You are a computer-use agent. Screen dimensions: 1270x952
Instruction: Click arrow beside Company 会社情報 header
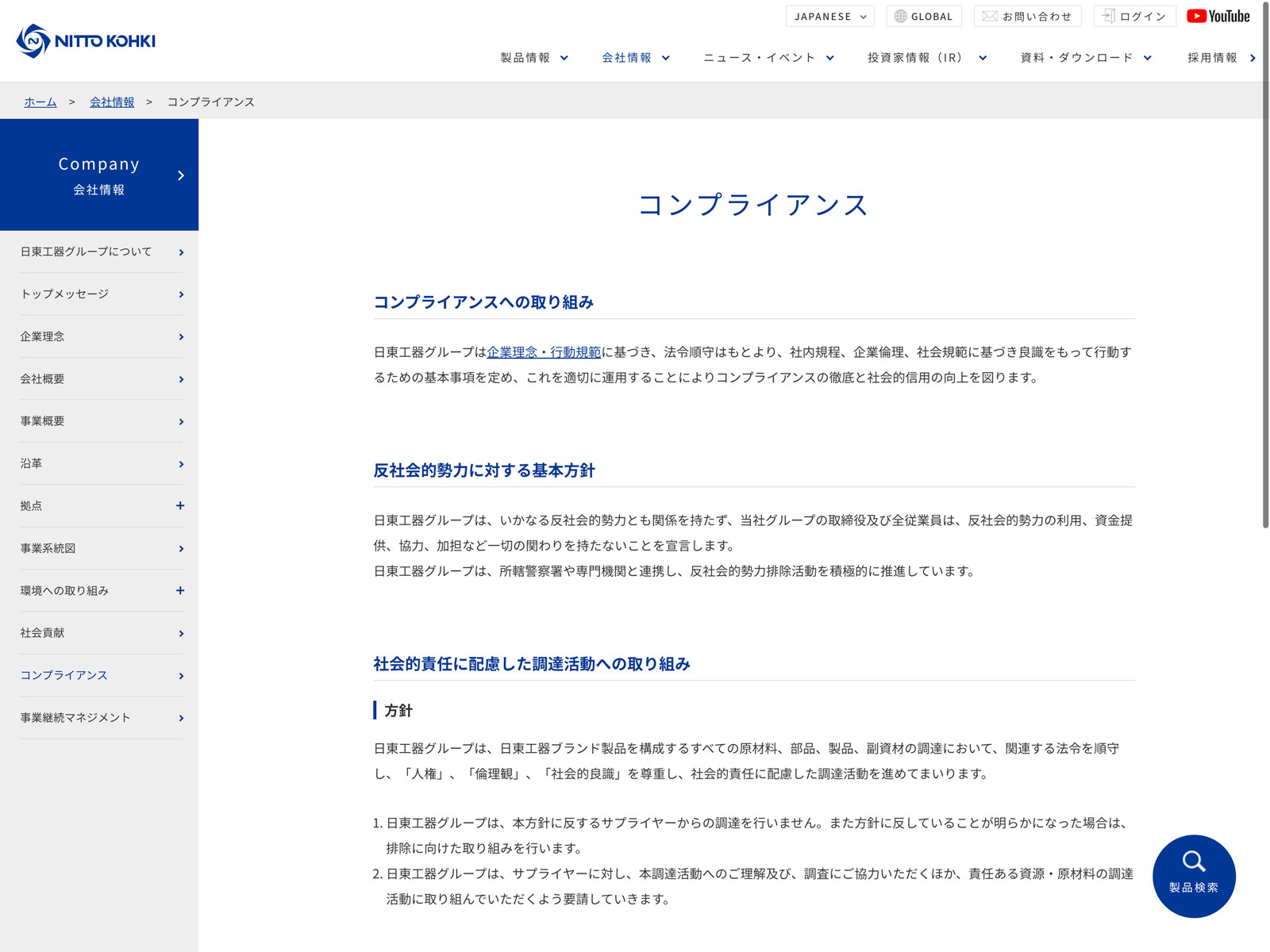click(x=181, y=175)
